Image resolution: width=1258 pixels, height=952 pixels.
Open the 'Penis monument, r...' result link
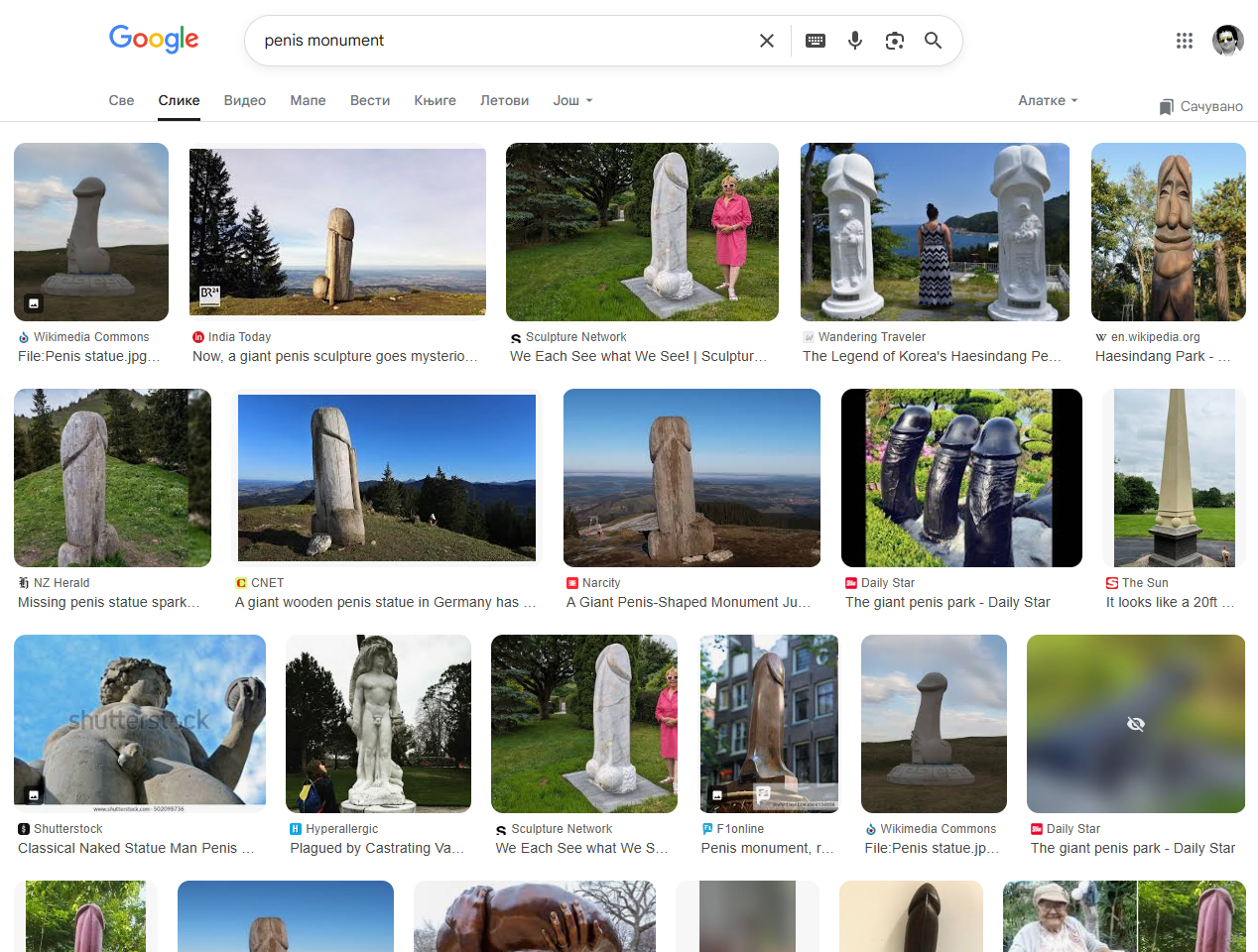[767, 848]
